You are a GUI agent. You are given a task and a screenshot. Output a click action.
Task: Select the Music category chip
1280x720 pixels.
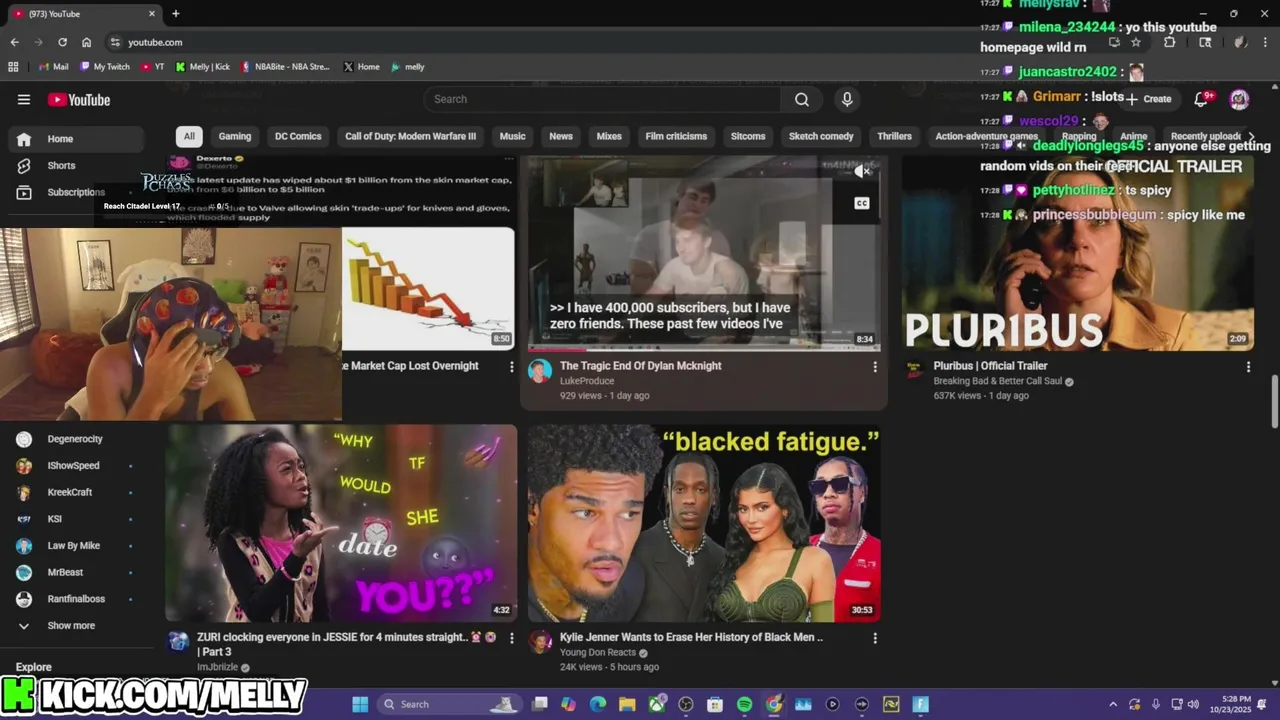coord(512,136)
